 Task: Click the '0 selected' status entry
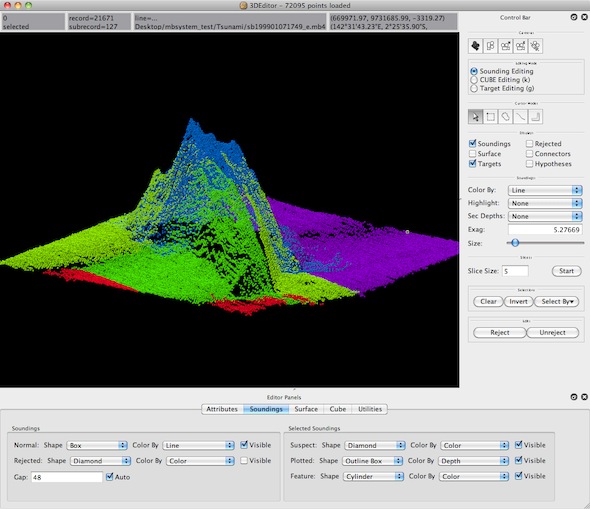[33, 22]
